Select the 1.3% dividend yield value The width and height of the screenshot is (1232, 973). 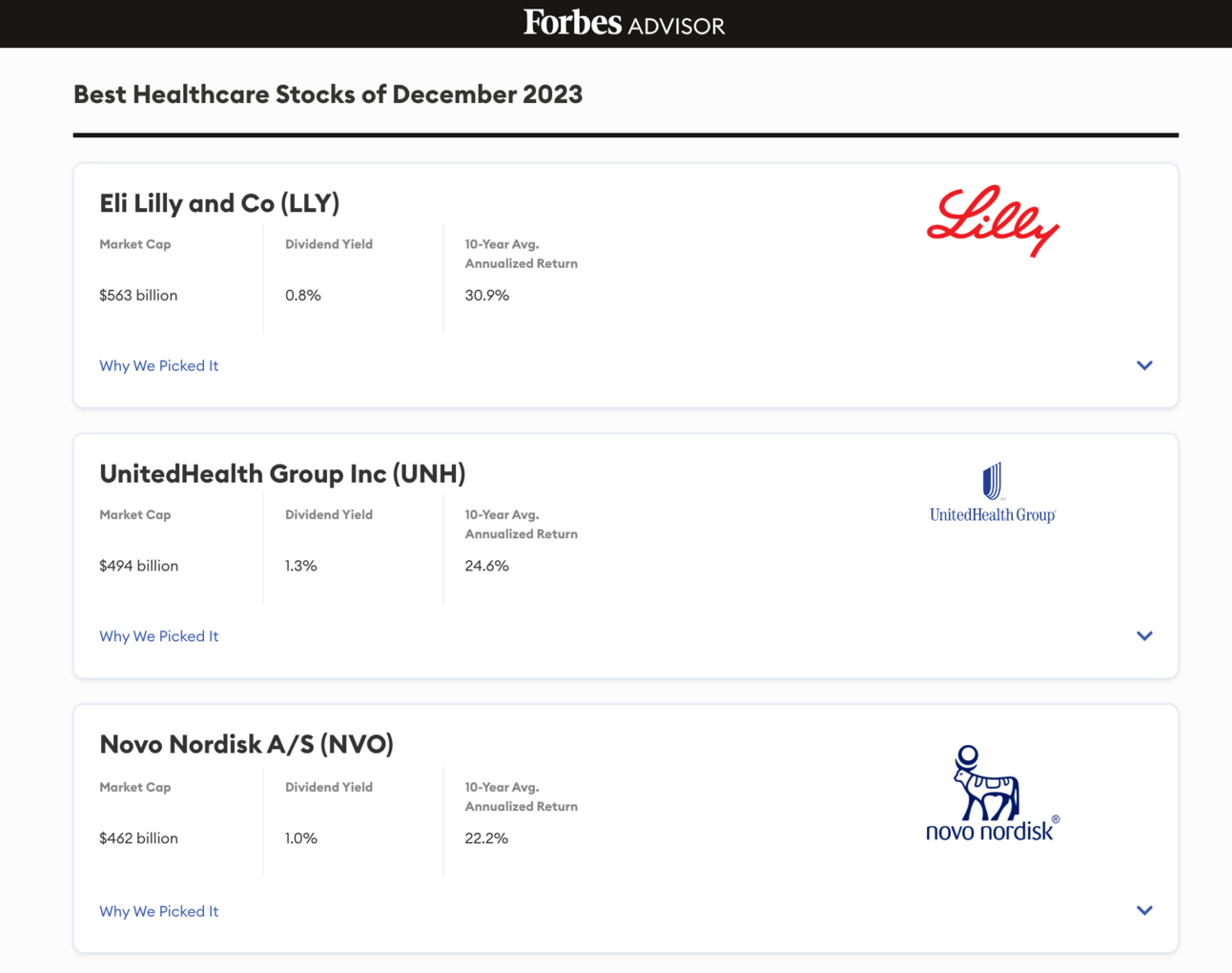(x=301, y=566)
